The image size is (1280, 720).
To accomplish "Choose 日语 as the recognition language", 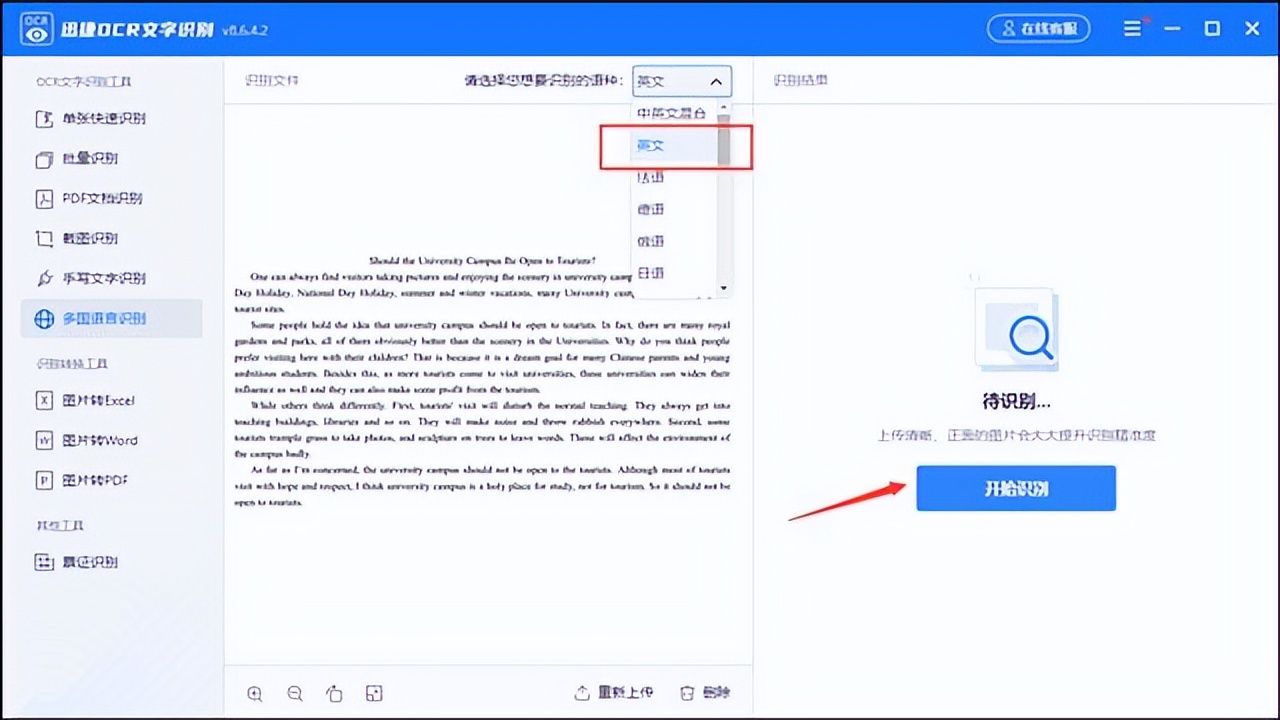I will 650,273.
